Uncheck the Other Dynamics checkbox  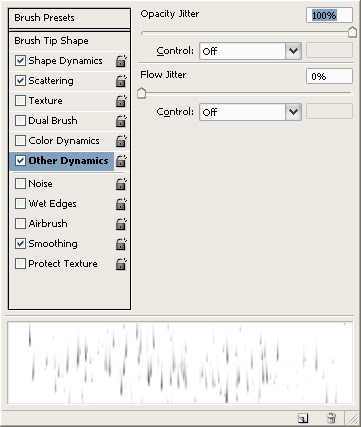[x=20, y=161]
